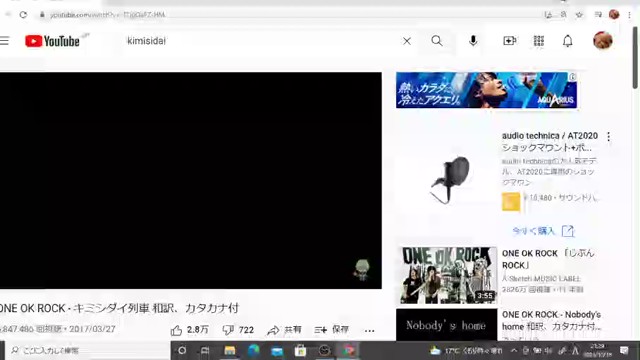Click the kimisidai search input field
Screen dimensions: 640x360
(261, 41)
